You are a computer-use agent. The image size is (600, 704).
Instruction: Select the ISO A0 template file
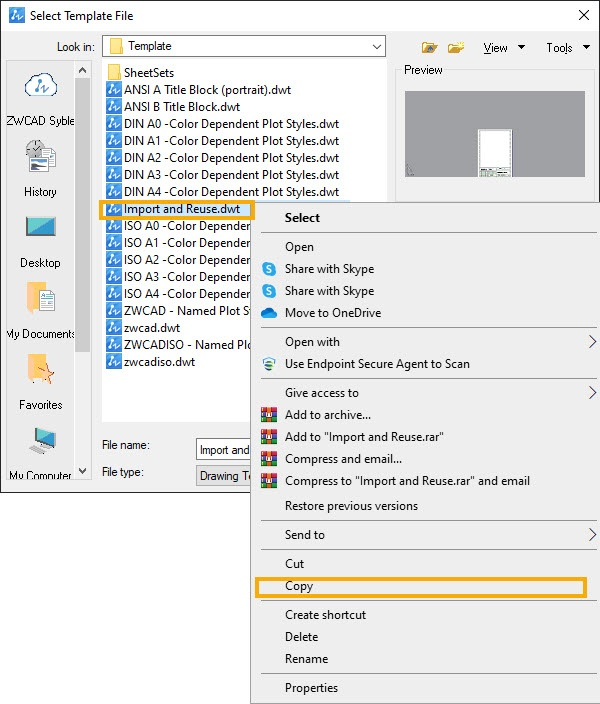178,226
